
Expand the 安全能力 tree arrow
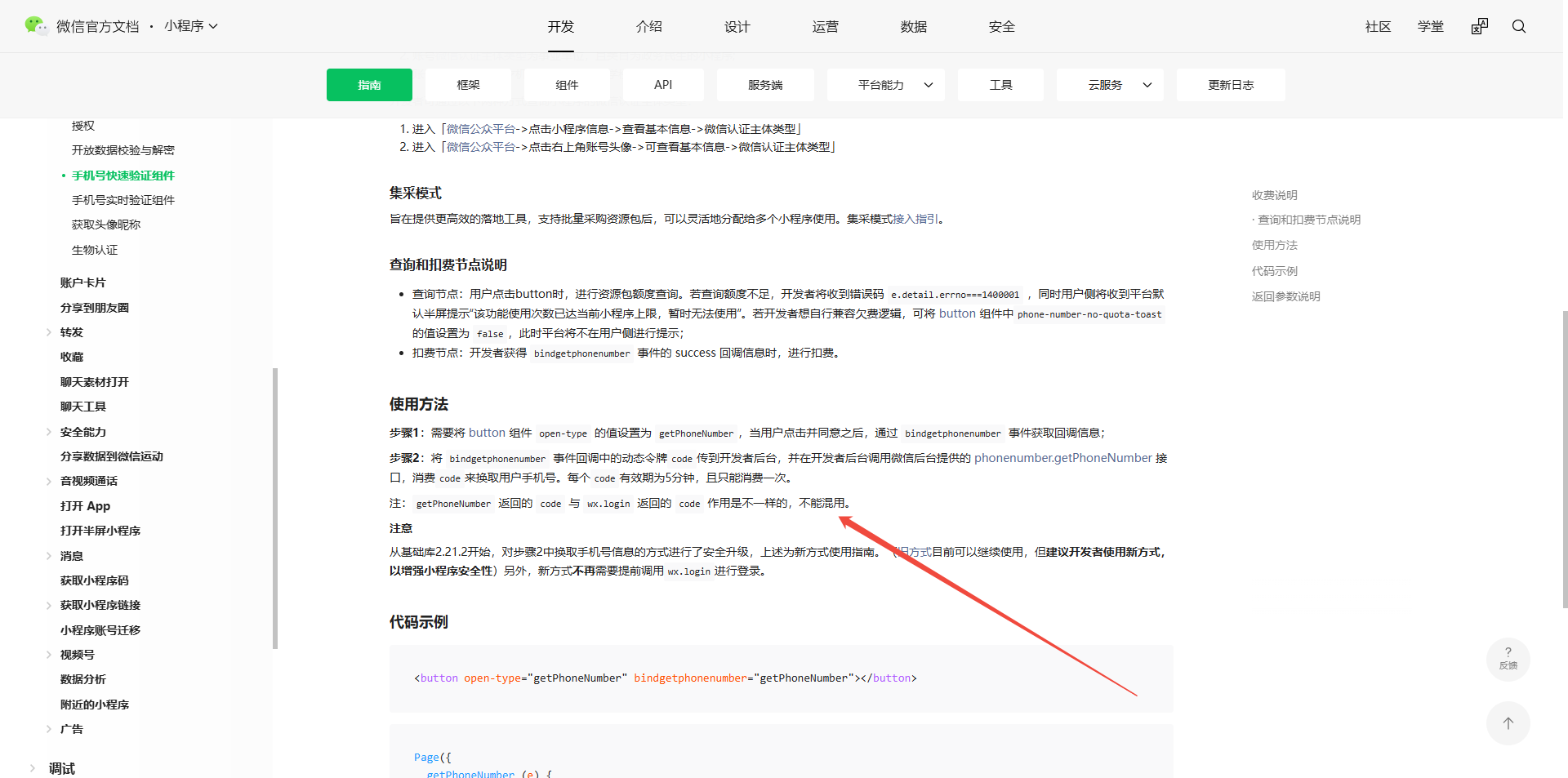click(x=49, y=432)
